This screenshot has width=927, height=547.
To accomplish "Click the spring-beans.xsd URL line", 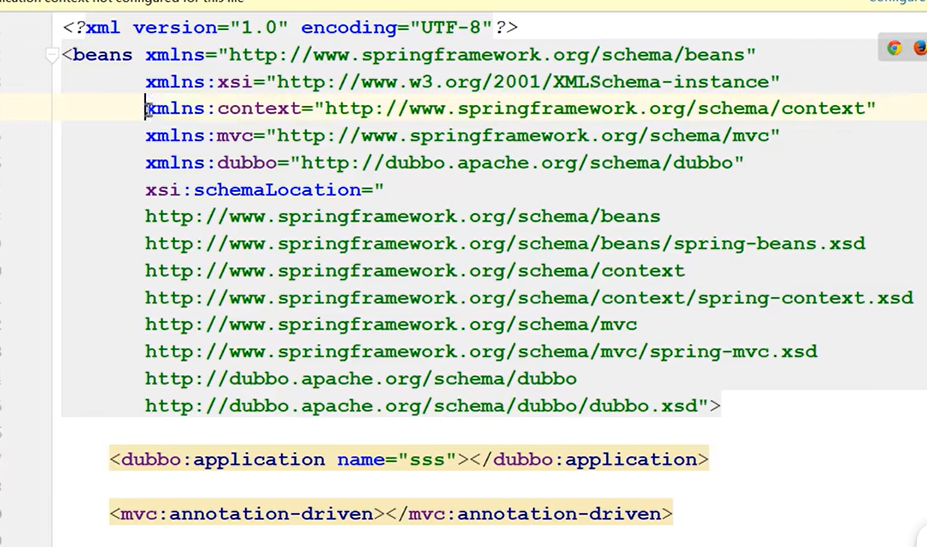I will click(x=505, y=244).
